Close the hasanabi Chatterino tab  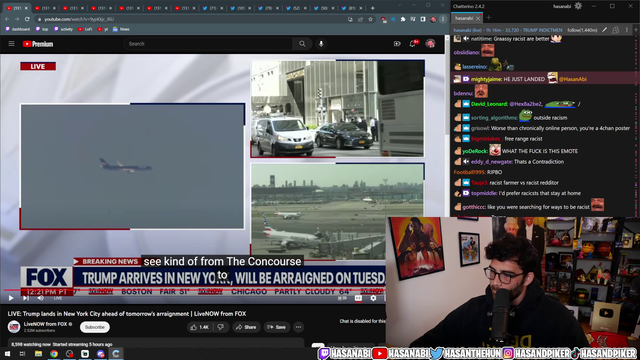coord(478,18)
